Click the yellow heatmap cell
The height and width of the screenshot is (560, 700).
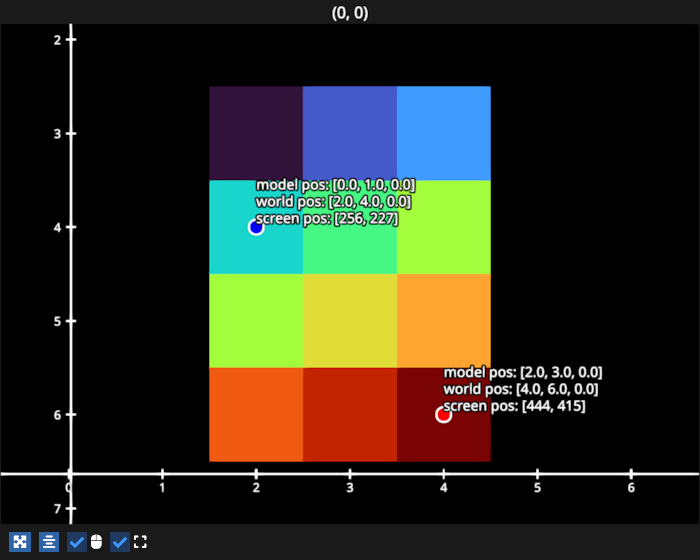tap(350, 321)
